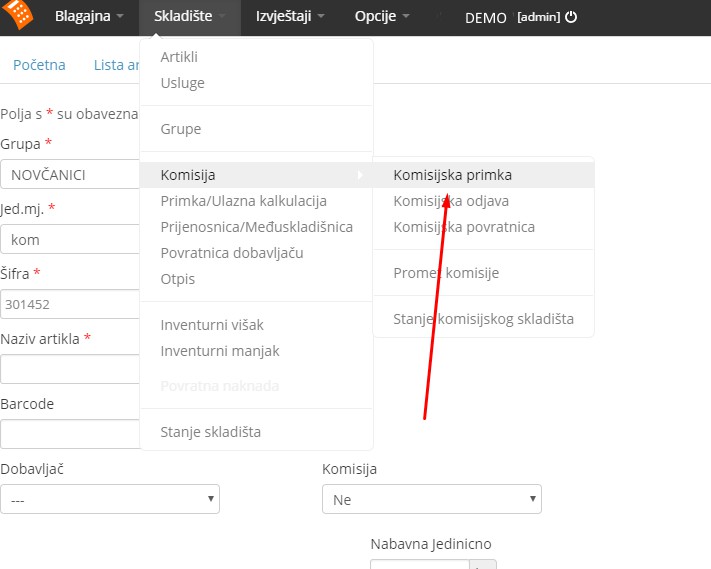The image size is (711, 569).
Task: Open Stanje skladišta
Action: (210, 432)
